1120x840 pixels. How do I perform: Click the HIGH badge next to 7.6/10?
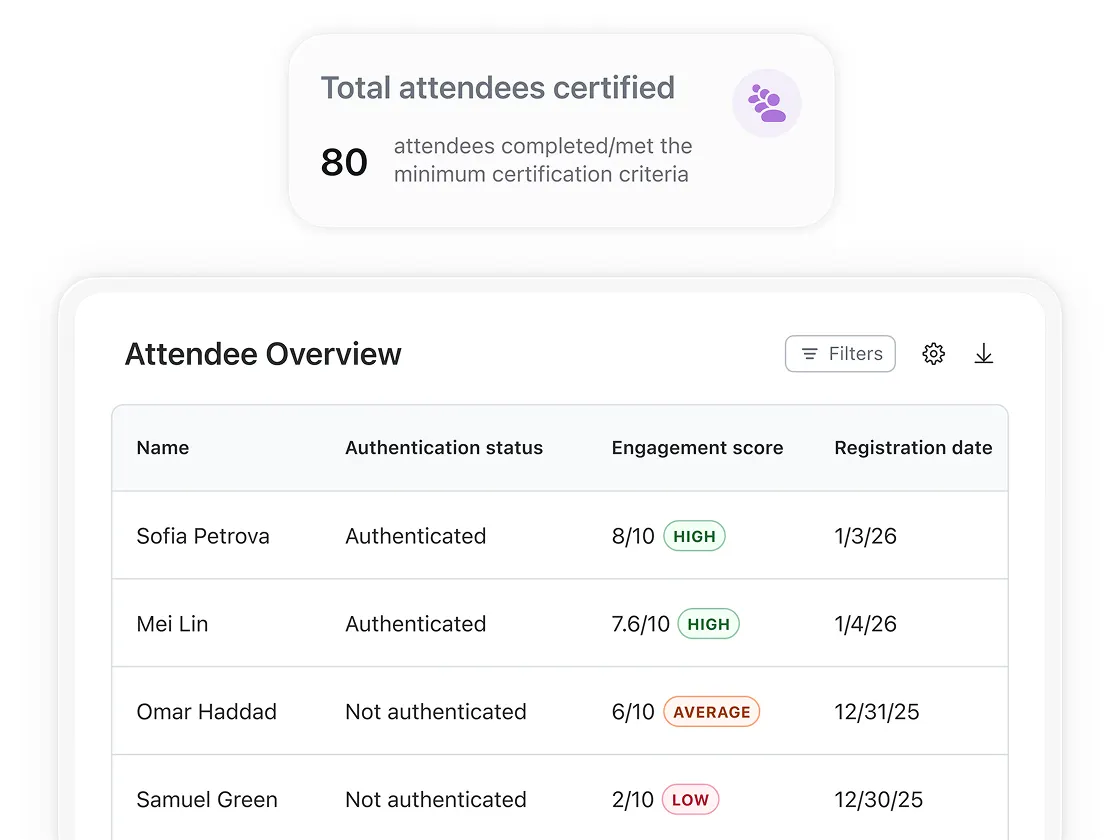(708, 624)
